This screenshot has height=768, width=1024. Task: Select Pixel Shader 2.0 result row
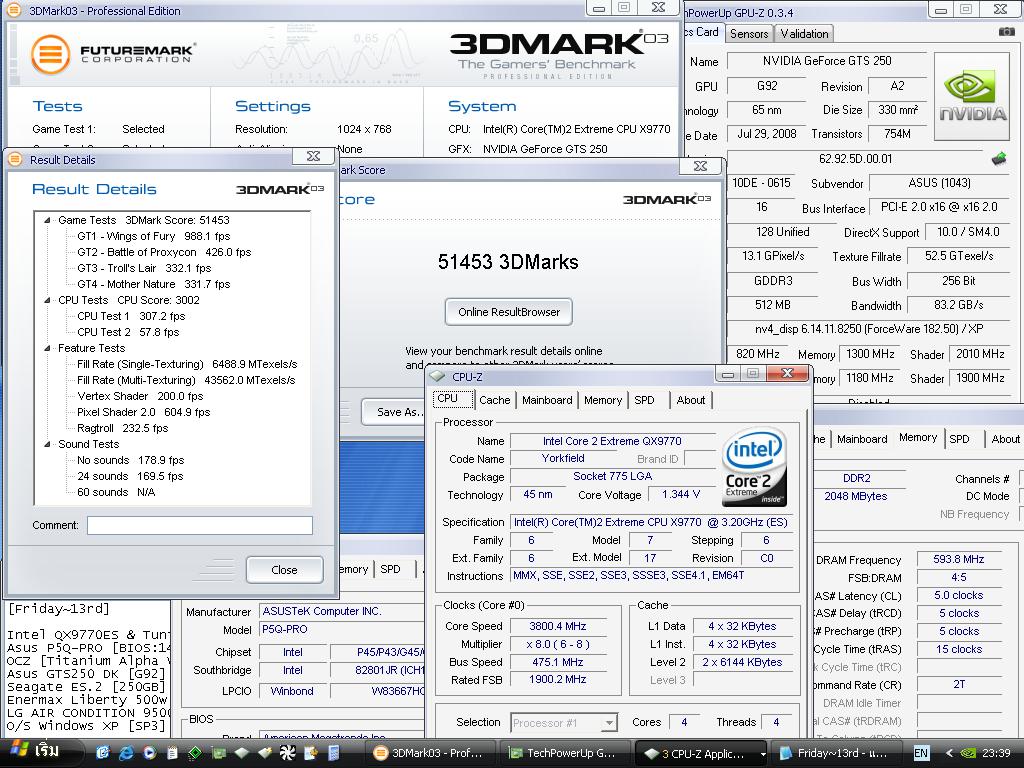point(143,412)
